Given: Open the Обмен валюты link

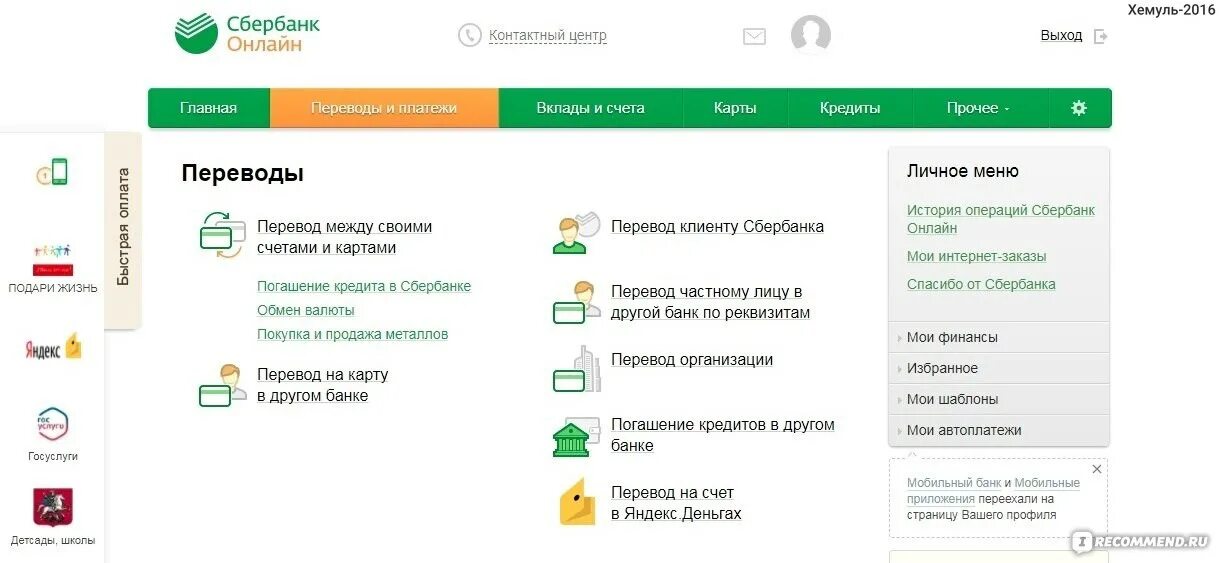Looking at the screenshot, I should (x=306, y=310).
